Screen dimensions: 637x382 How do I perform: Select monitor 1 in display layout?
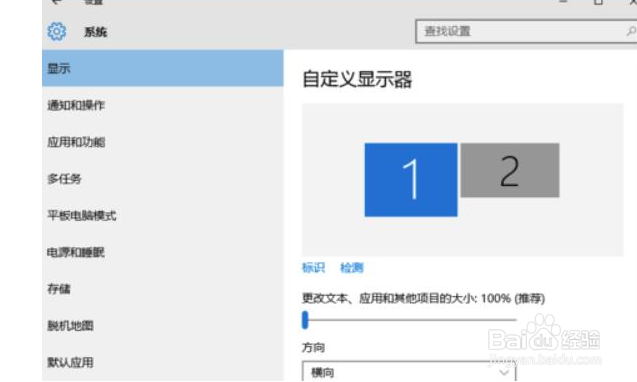click(x=411, y=180)
